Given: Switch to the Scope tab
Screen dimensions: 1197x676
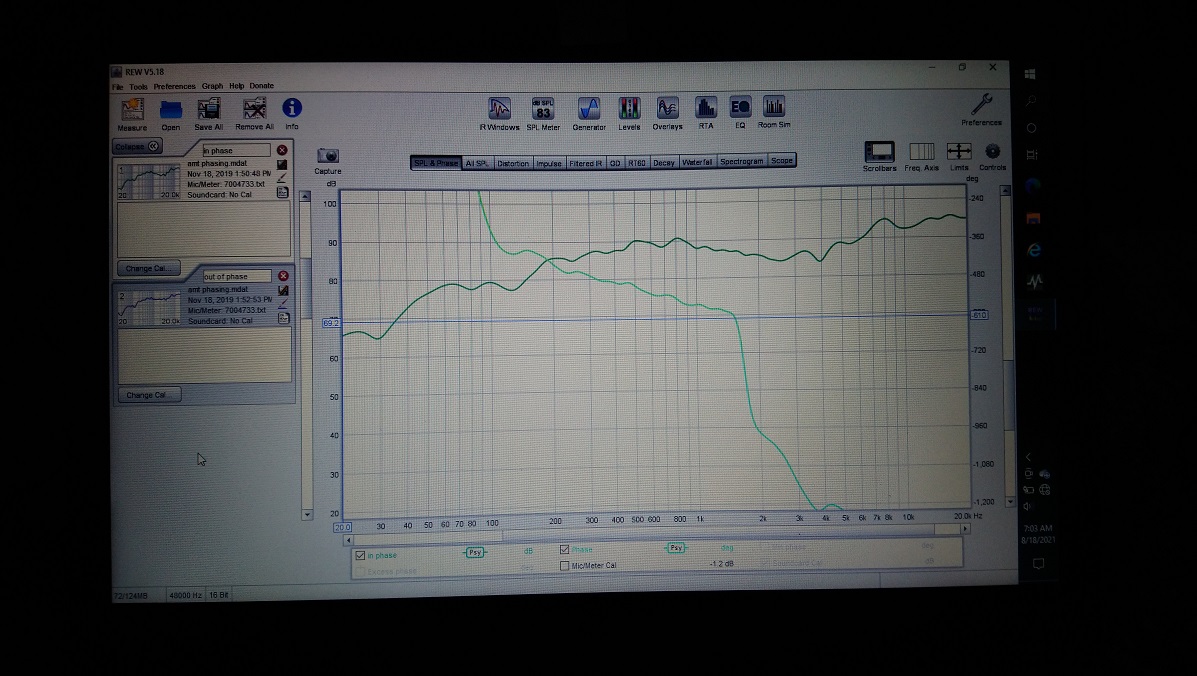Looking at the screenshot, I should click(782, 160).
